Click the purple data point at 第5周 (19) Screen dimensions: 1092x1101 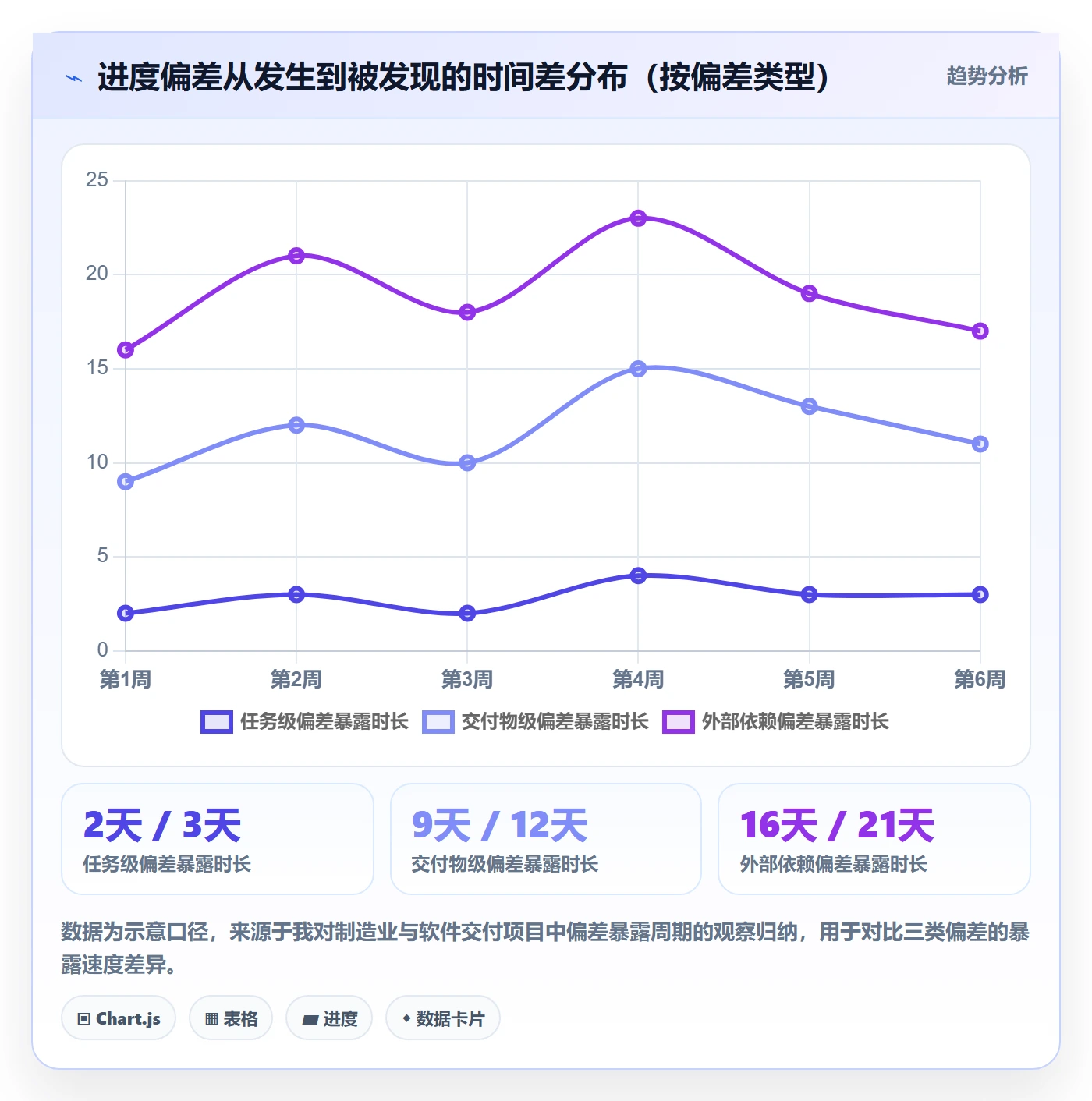click(x=810, y=293)
